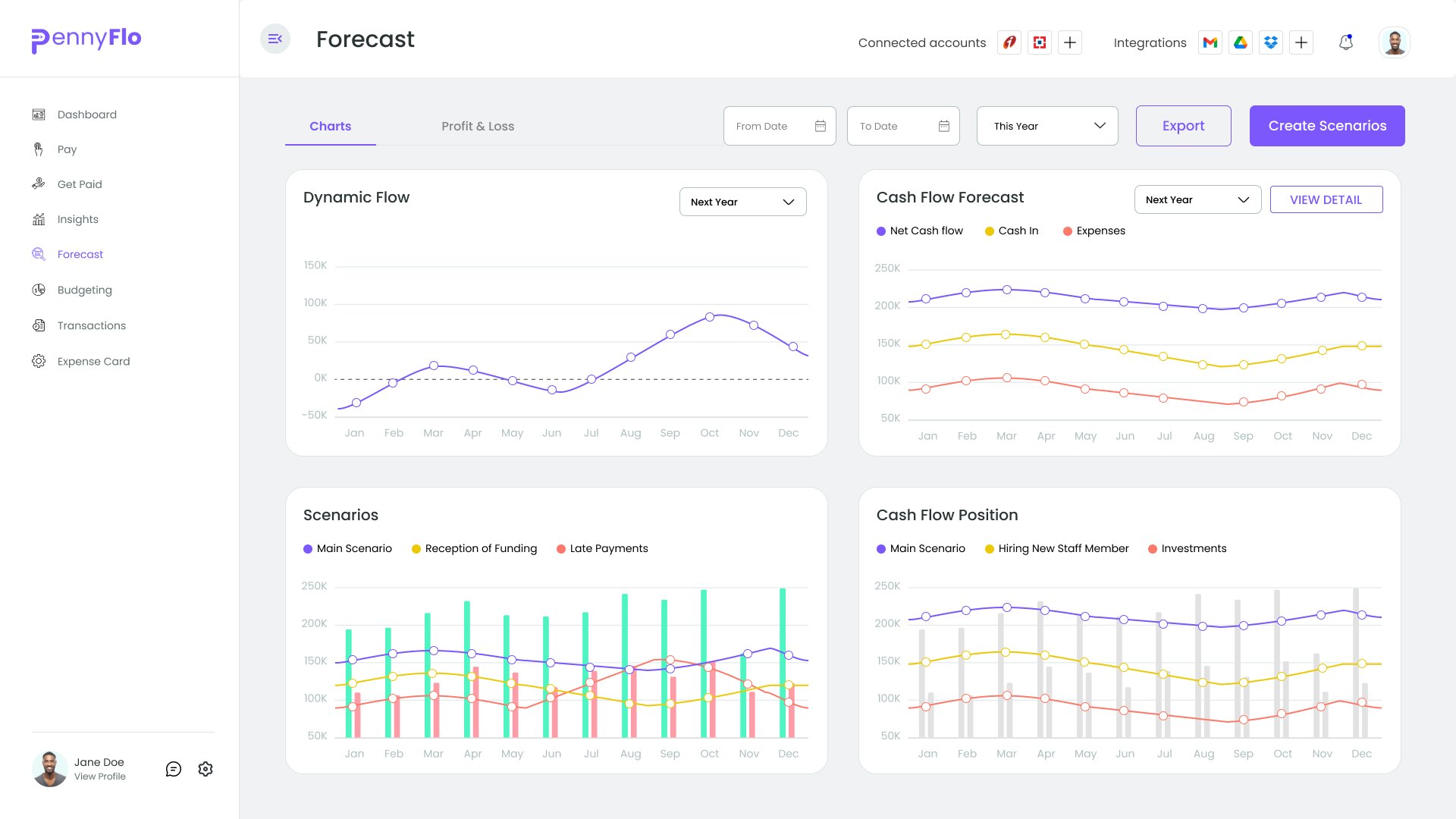
Task: Open the chat message icon near profile
Action: click(x=174, y=769)
